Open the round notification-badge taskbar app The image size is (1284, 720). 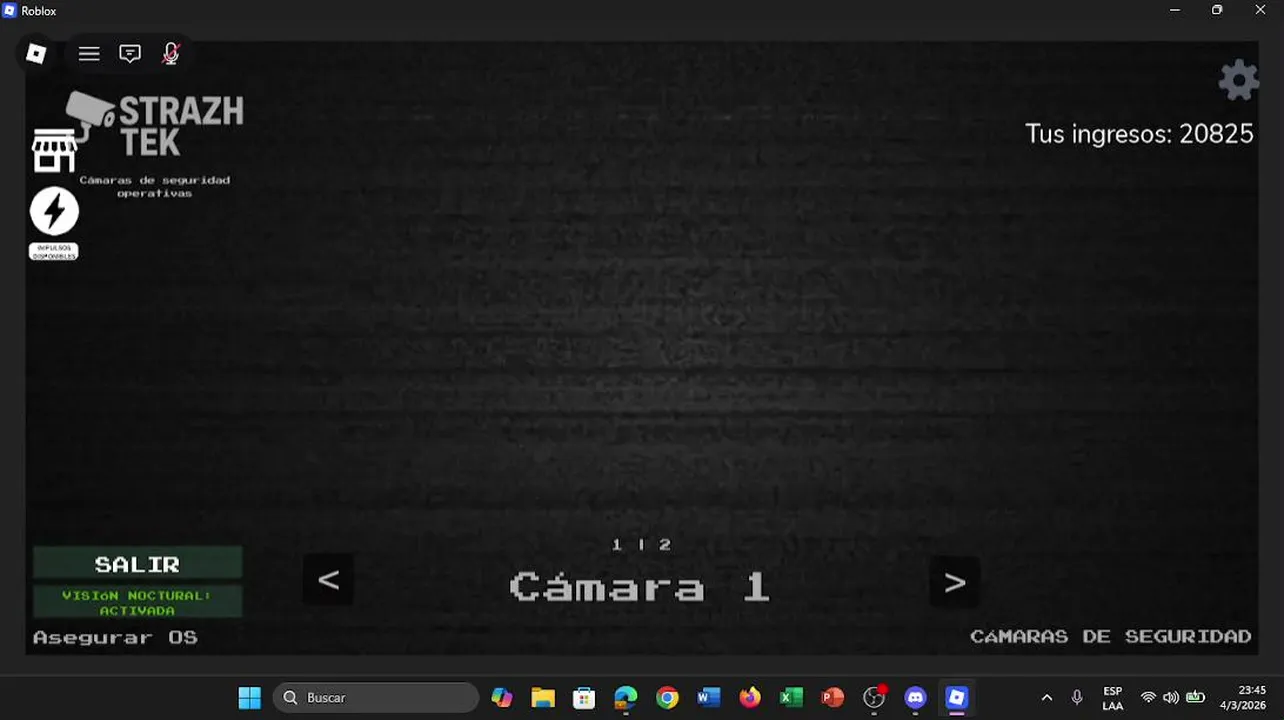(874, 697)
